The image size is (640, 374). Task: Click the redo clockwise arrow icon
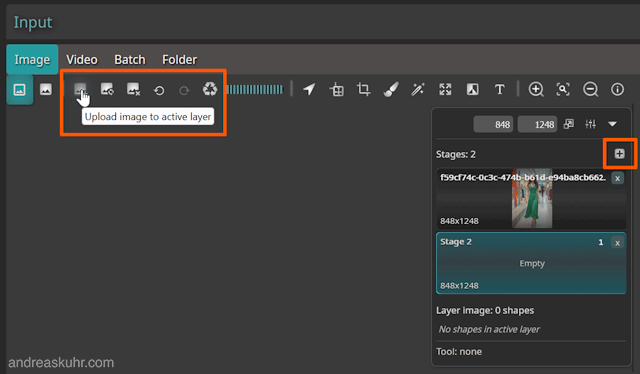184,90
